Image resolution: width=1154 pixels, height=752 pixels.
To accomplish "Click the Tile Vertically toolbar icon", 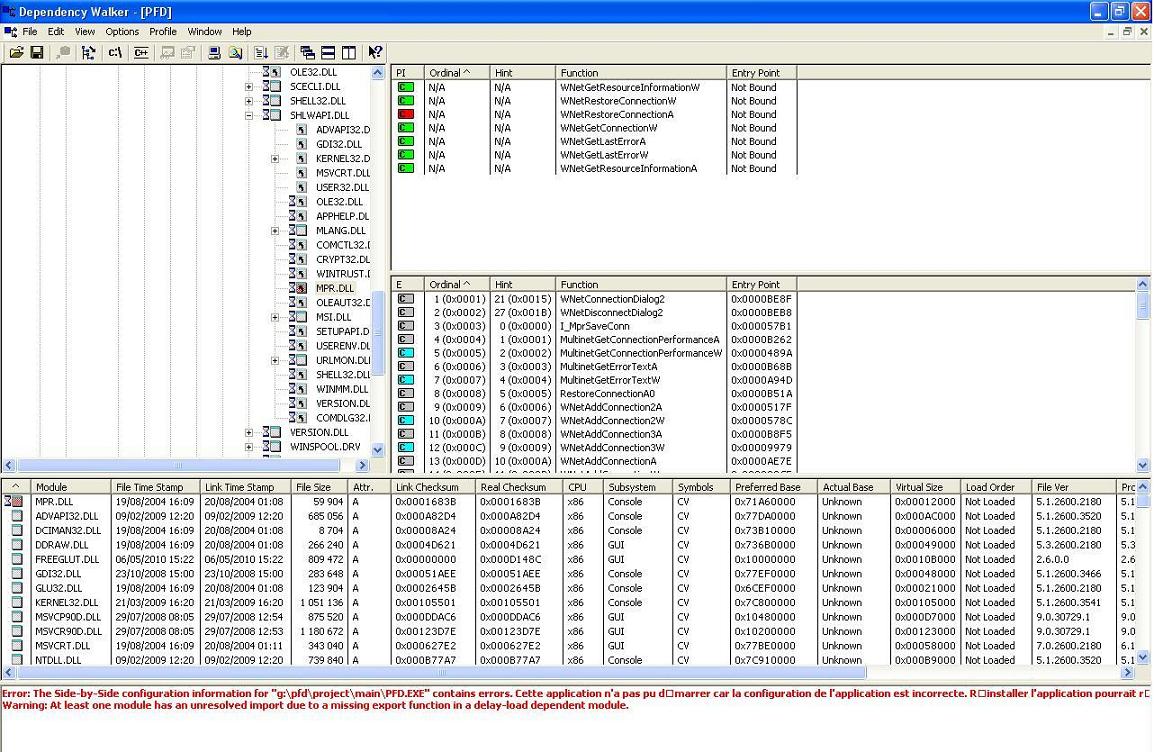I will click(x=349, y=53).
